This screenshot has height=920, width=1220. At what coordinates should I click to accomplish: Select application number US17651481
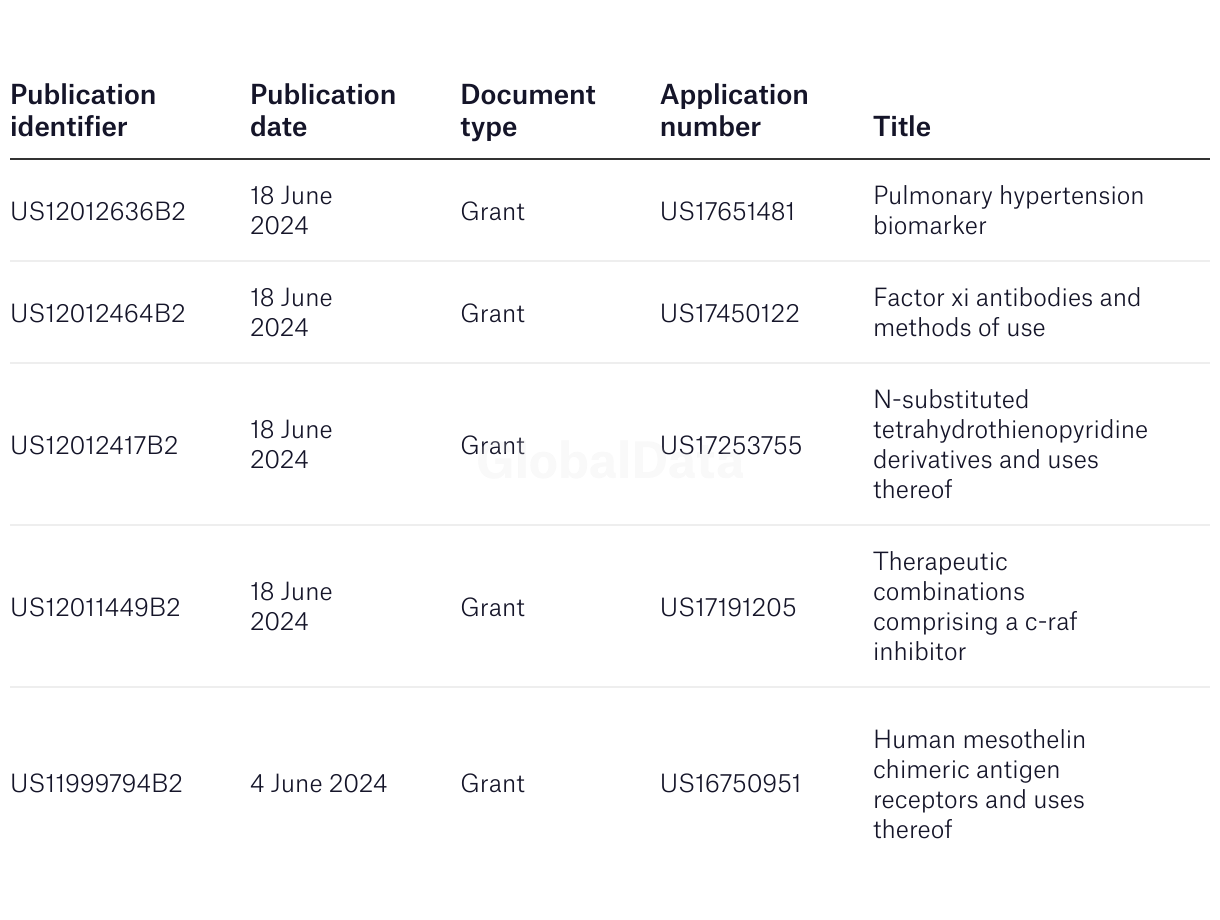tap(727, 211)
